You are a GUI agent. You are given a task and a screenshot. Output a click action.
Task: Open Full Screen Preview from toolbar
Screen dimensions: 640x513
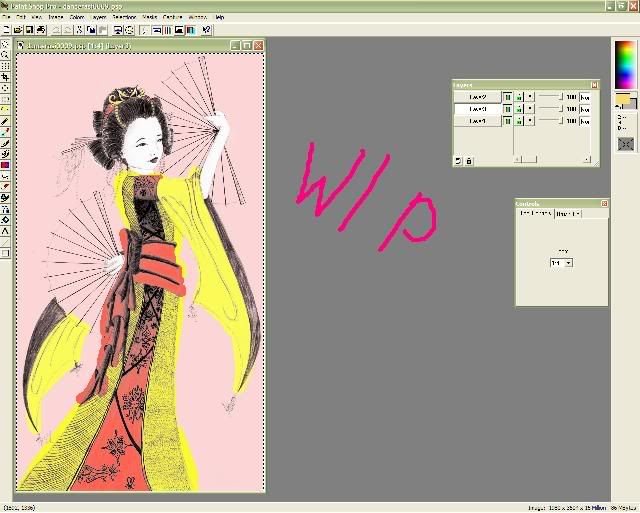point(118,30)
